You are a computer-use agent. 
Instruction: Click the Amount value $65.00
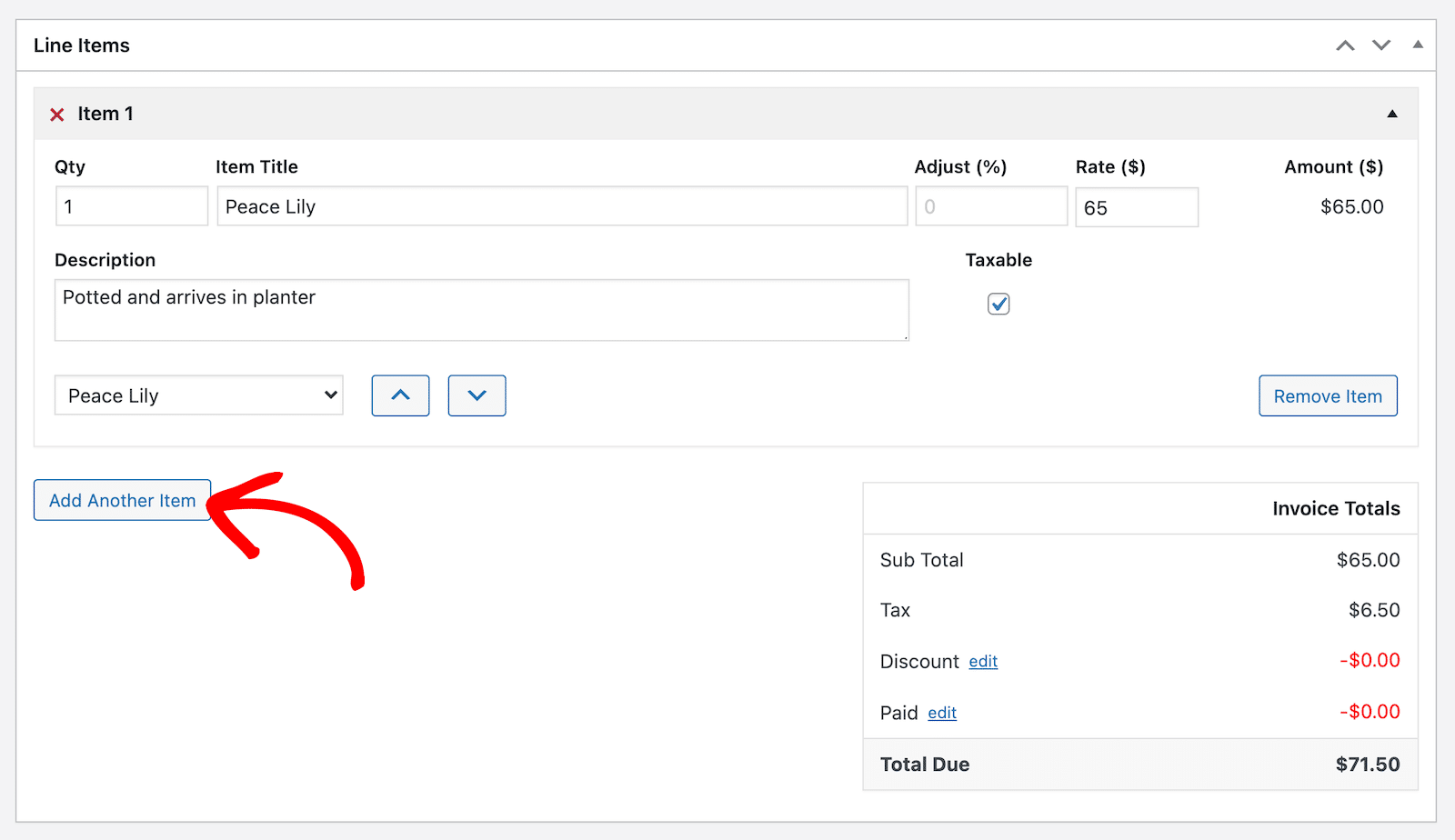(x=1352, y=206)
